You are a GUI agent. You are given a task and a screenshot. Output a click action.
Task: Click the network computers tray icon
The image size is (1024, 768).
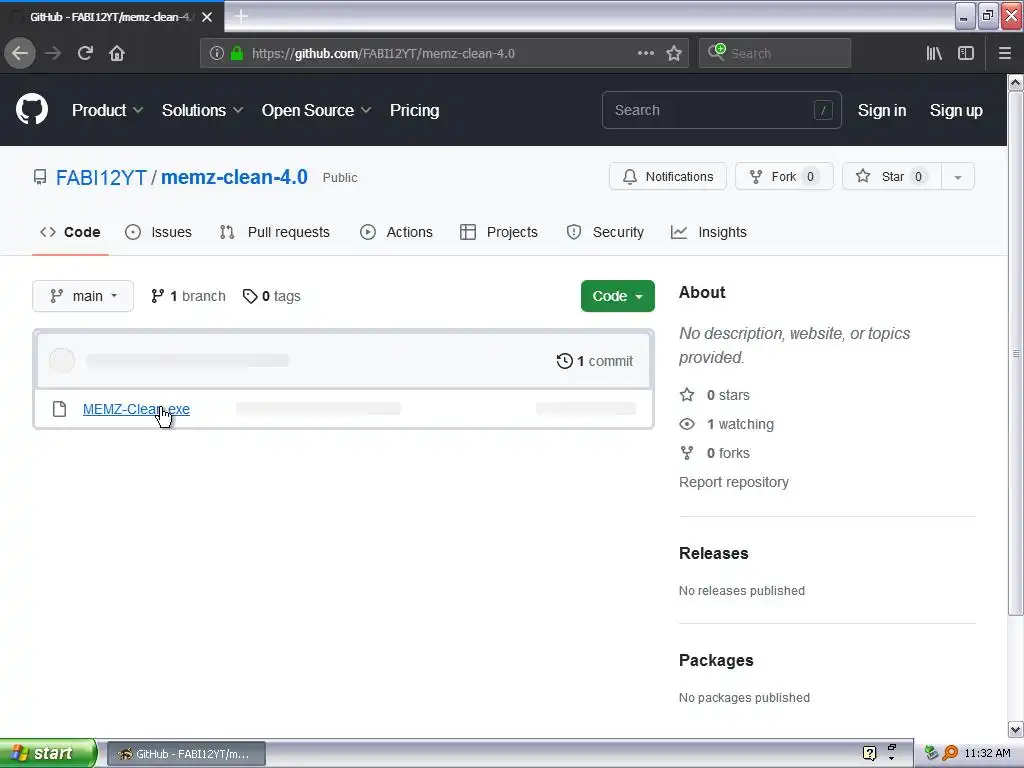[x=932, y=753]
